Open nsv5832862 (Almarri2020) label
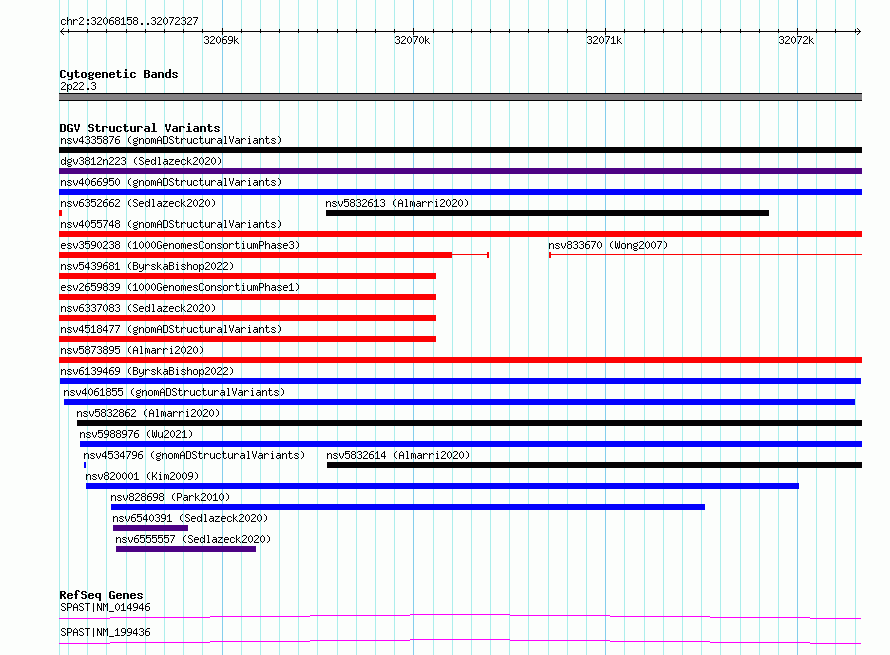 tap(148, 413)
